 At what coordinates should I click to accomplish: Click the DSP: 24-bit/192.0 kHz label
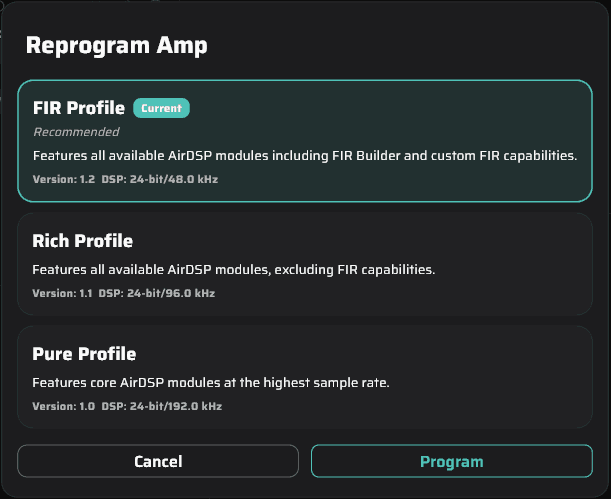tap(162, 406)
